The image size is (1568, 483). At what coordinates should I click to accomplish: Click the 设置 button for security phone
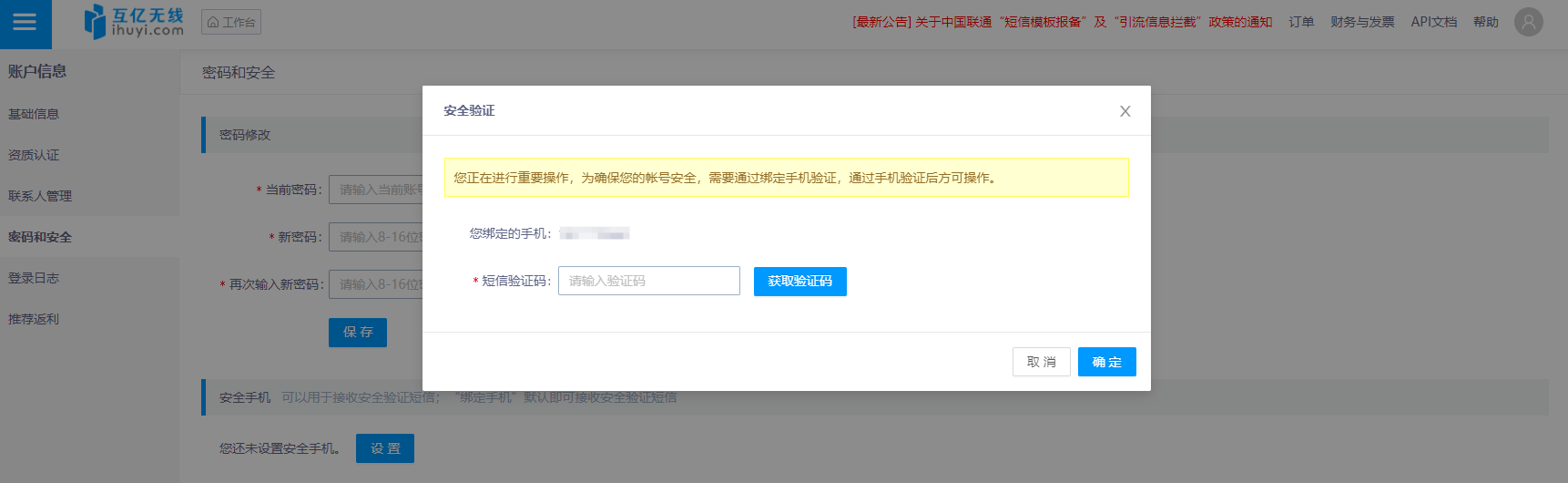(x=384, y=448)
